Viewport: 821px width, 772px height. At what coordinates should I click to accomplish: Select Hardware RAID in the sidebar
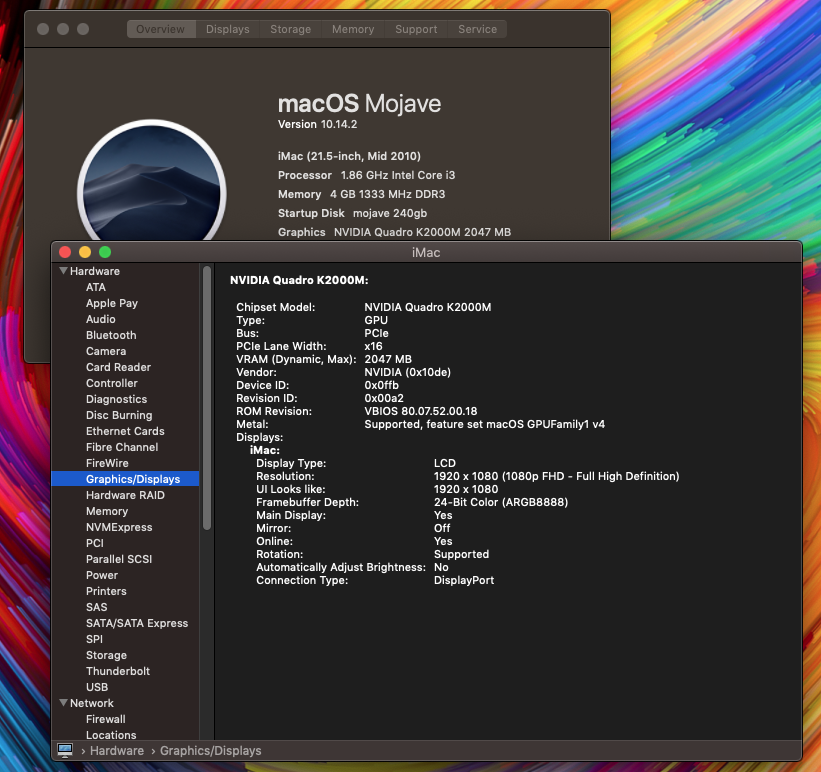click(125, 495)
